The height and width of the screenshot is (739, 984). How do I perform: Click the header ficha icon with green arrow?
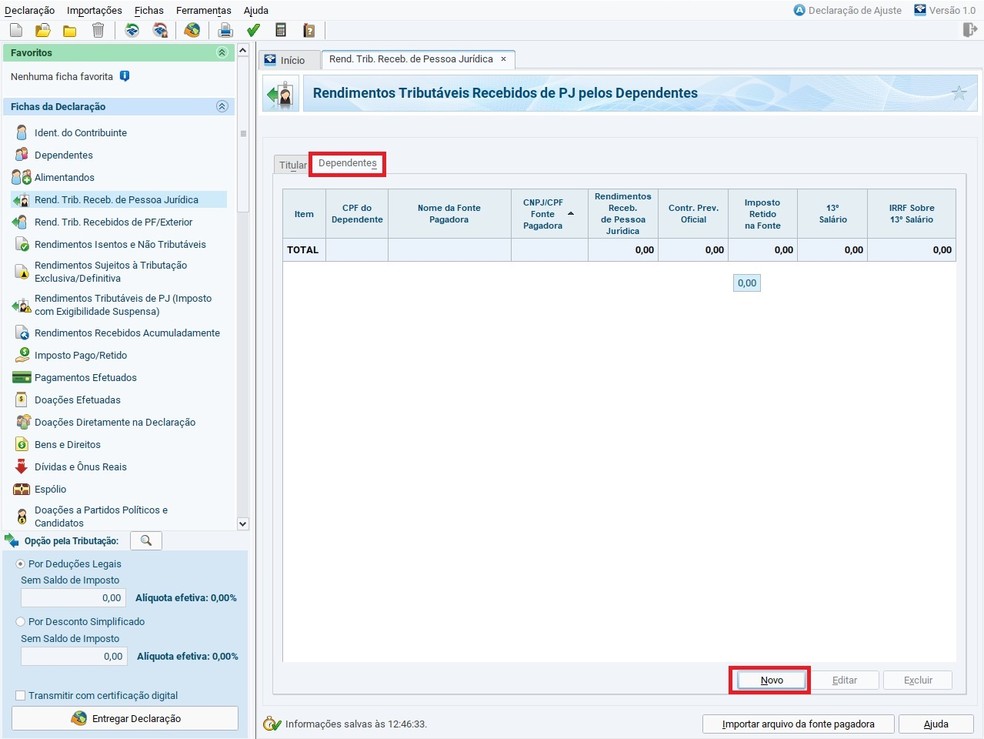pos(281,94)
